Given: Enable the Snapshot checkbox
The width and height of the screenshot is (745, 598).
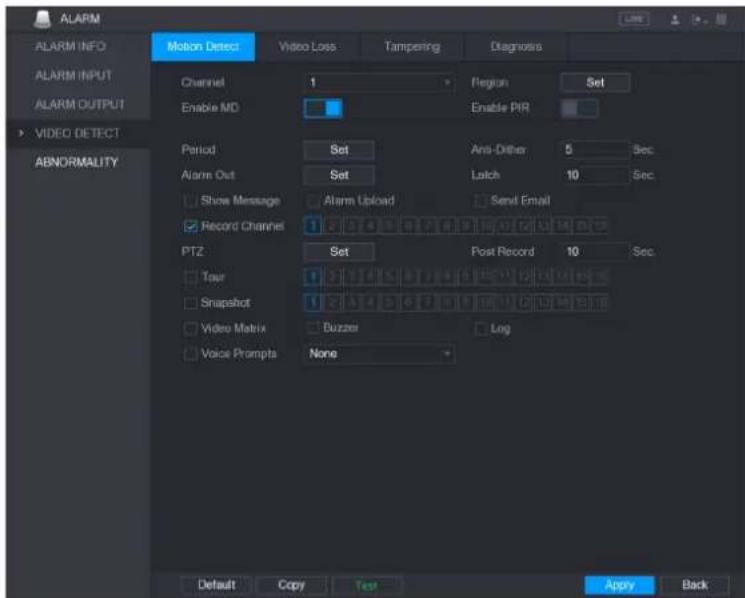Looking at the screenshot, I should pyautogui.click(x=190, y=303).
